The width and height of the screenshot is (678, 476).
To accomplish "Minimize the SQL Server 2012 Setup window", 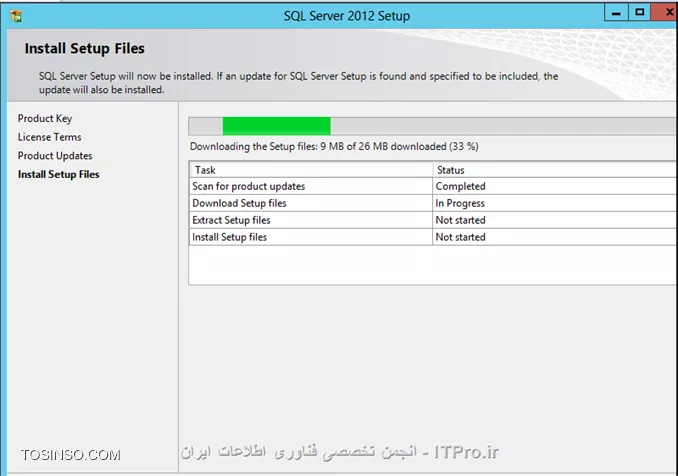I will pos(616,13).
